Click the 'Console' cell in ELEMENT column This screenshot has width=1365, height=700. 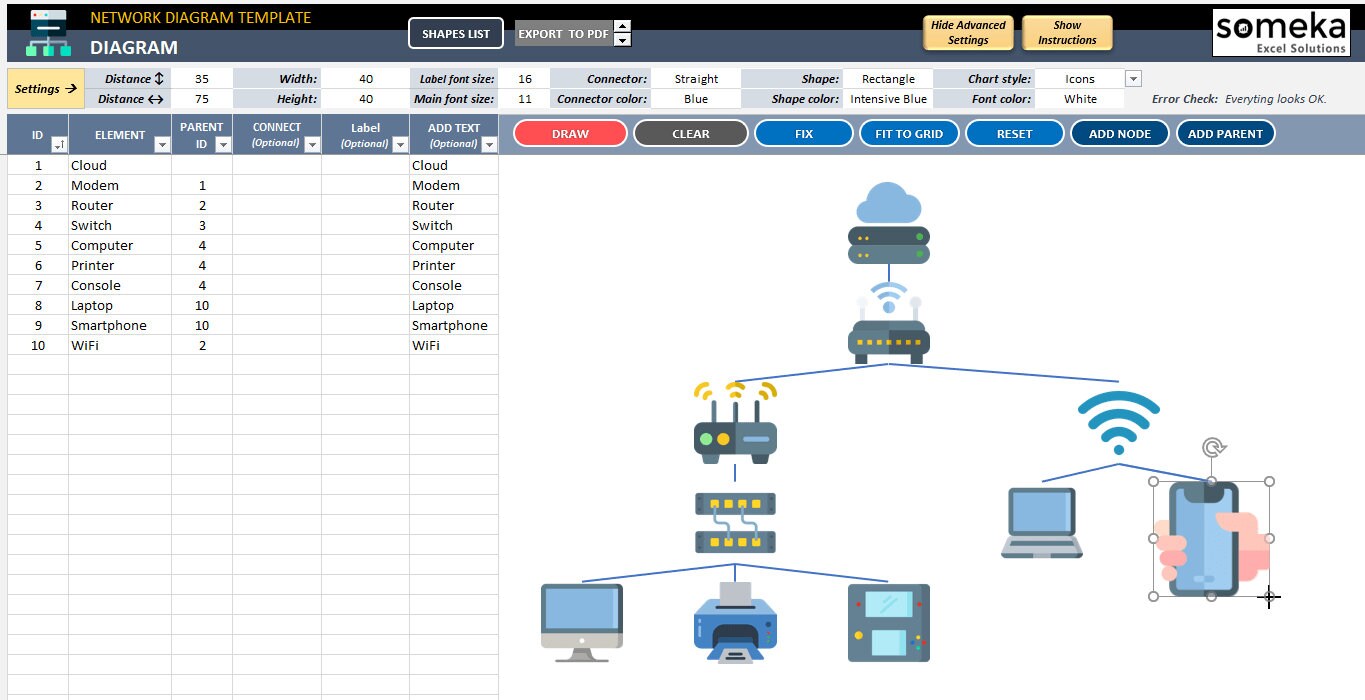120,285
